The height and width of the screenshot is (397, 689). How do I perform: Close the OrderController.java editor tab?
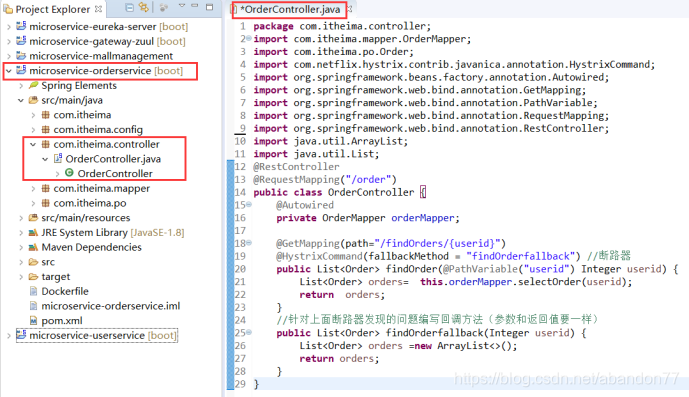[350, 8]
